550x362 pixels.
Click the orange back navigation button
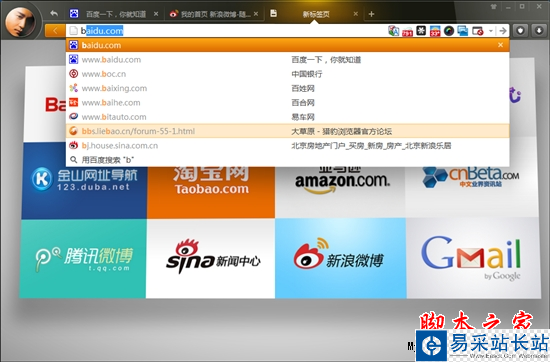55,31
